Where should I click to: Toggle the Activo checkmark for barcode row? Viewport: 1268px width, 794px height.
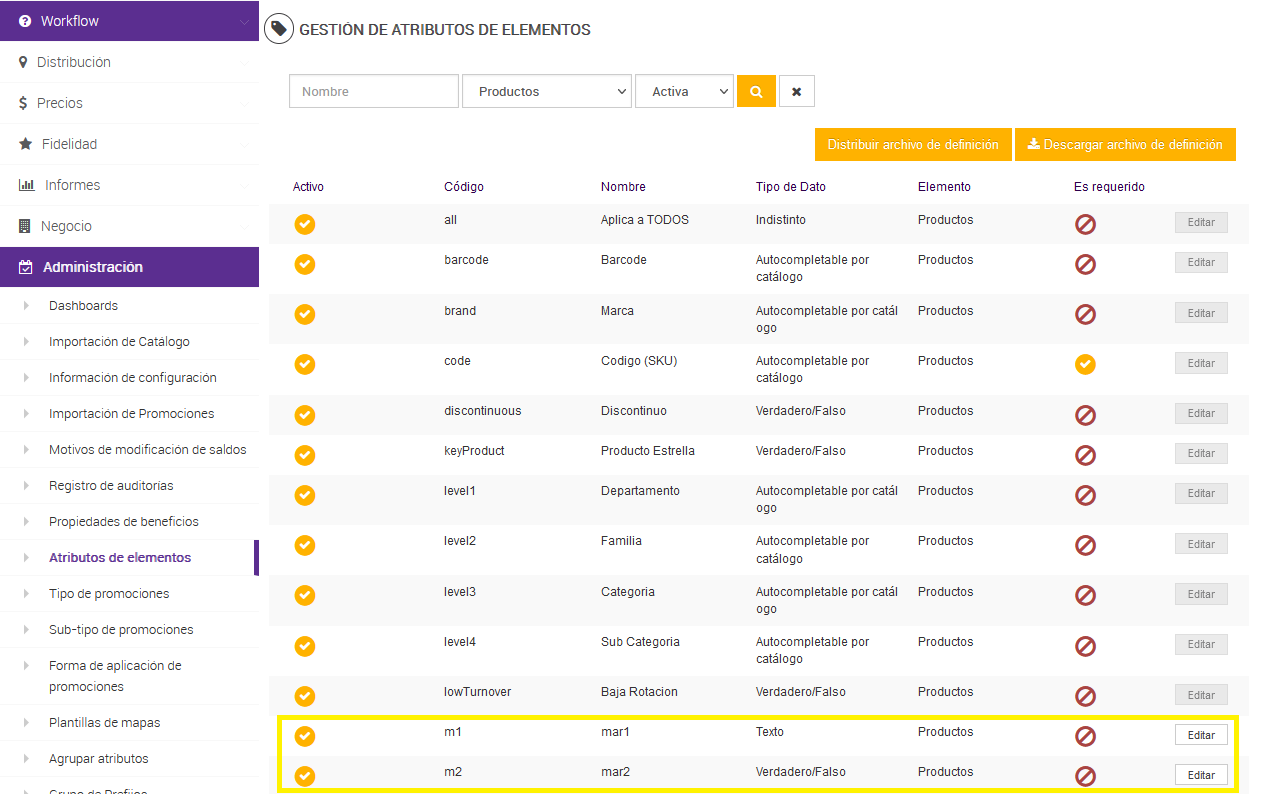coord(305,264)
